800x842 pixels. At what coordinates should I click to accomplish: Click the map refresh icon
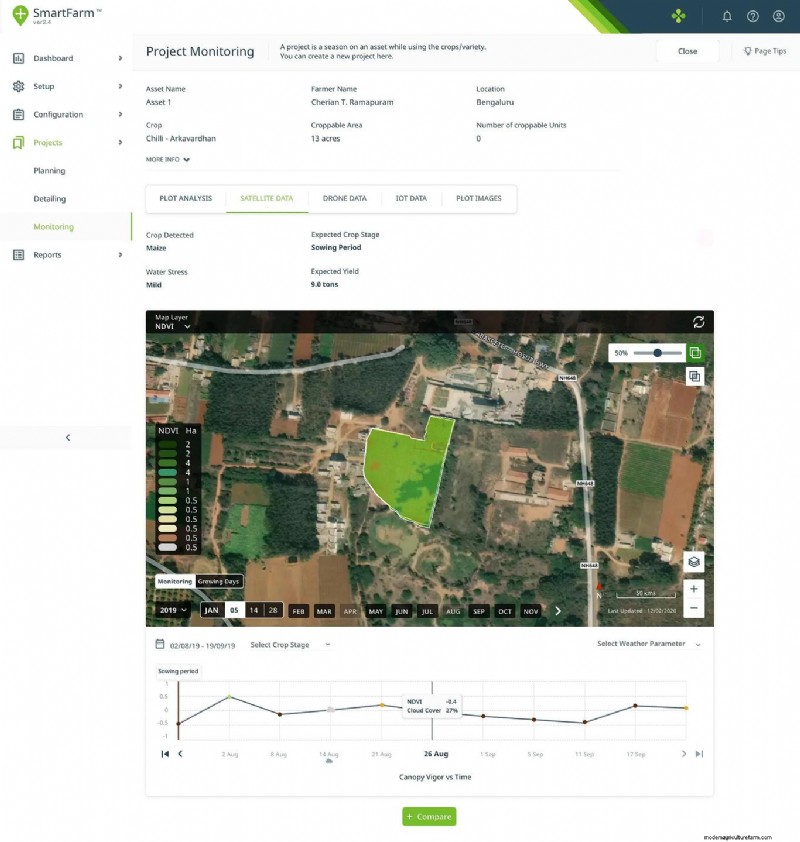pyautogui.click(x=698, y=322)
